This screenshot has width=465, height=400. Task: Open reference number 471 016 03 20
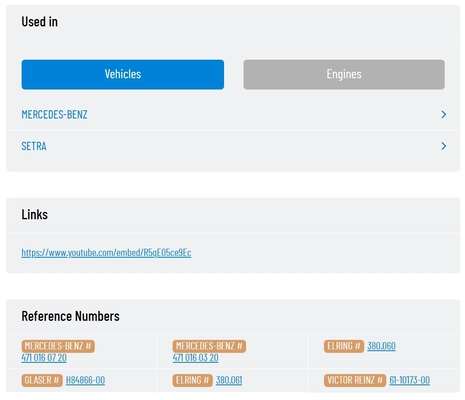tap(195, 358)
